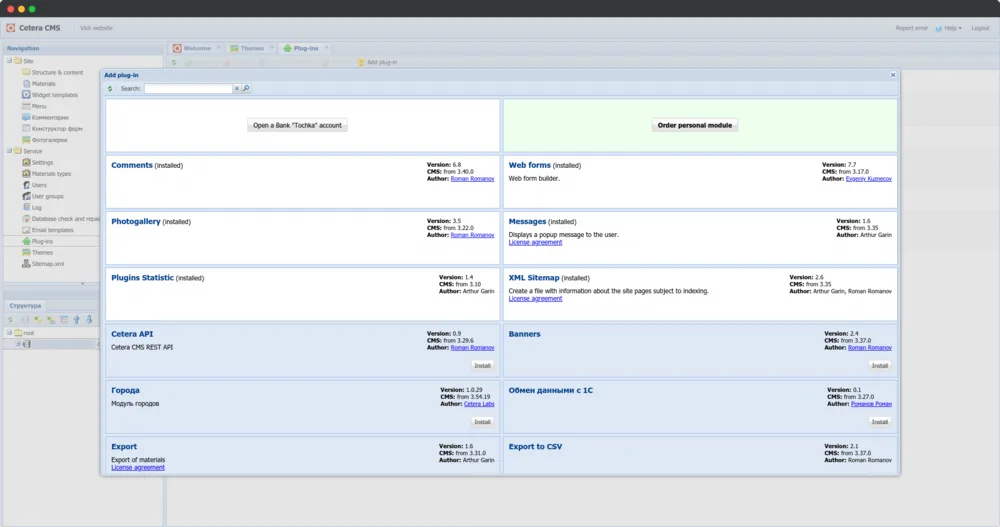Viewport: 1000px width, 527px height.
Task: Close the Add plug-in dialog
Action: pos(893,75)
